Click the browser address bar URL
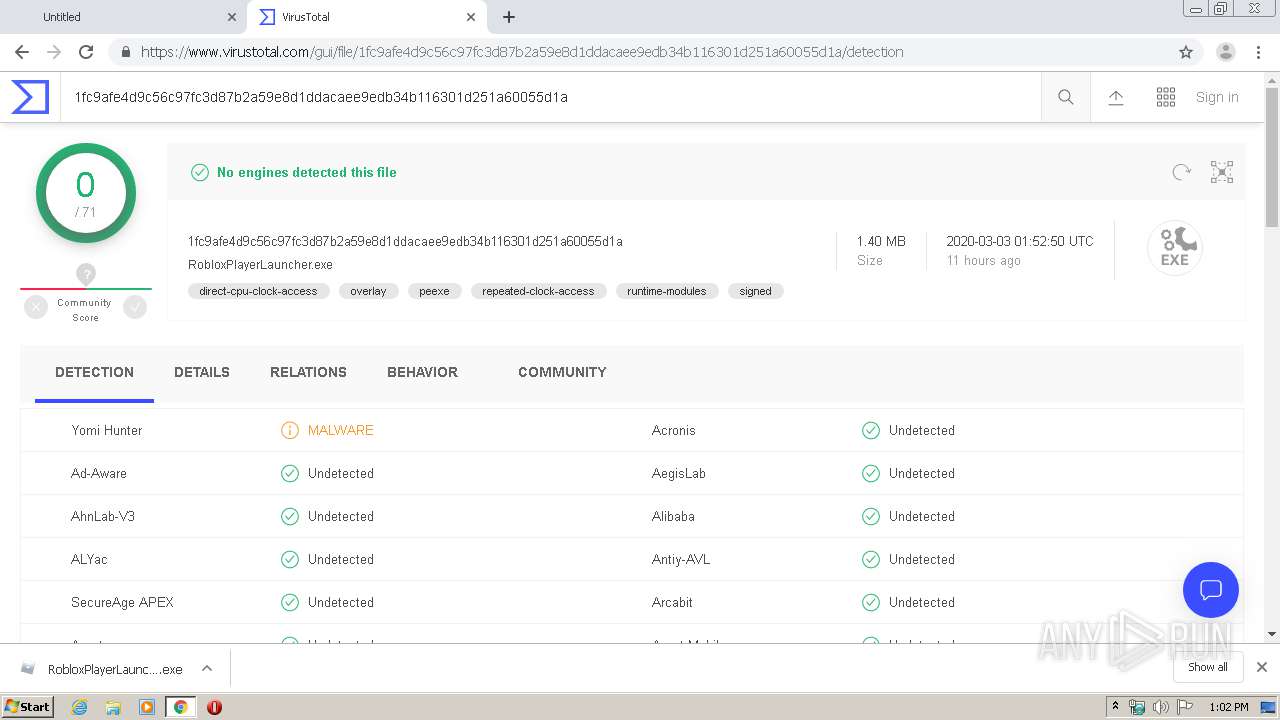Viewport: 1280px width, 720px height. click(522, 52)
